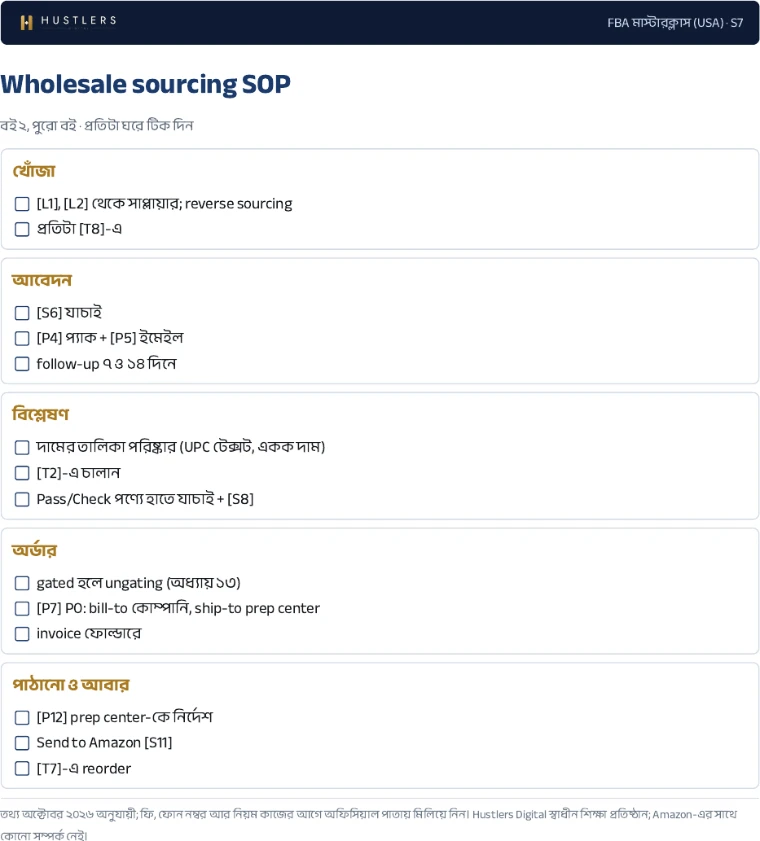The image size is (760, 841).
Task: Check the gated ungating checkbox
Action: click(x=22, y=583)
